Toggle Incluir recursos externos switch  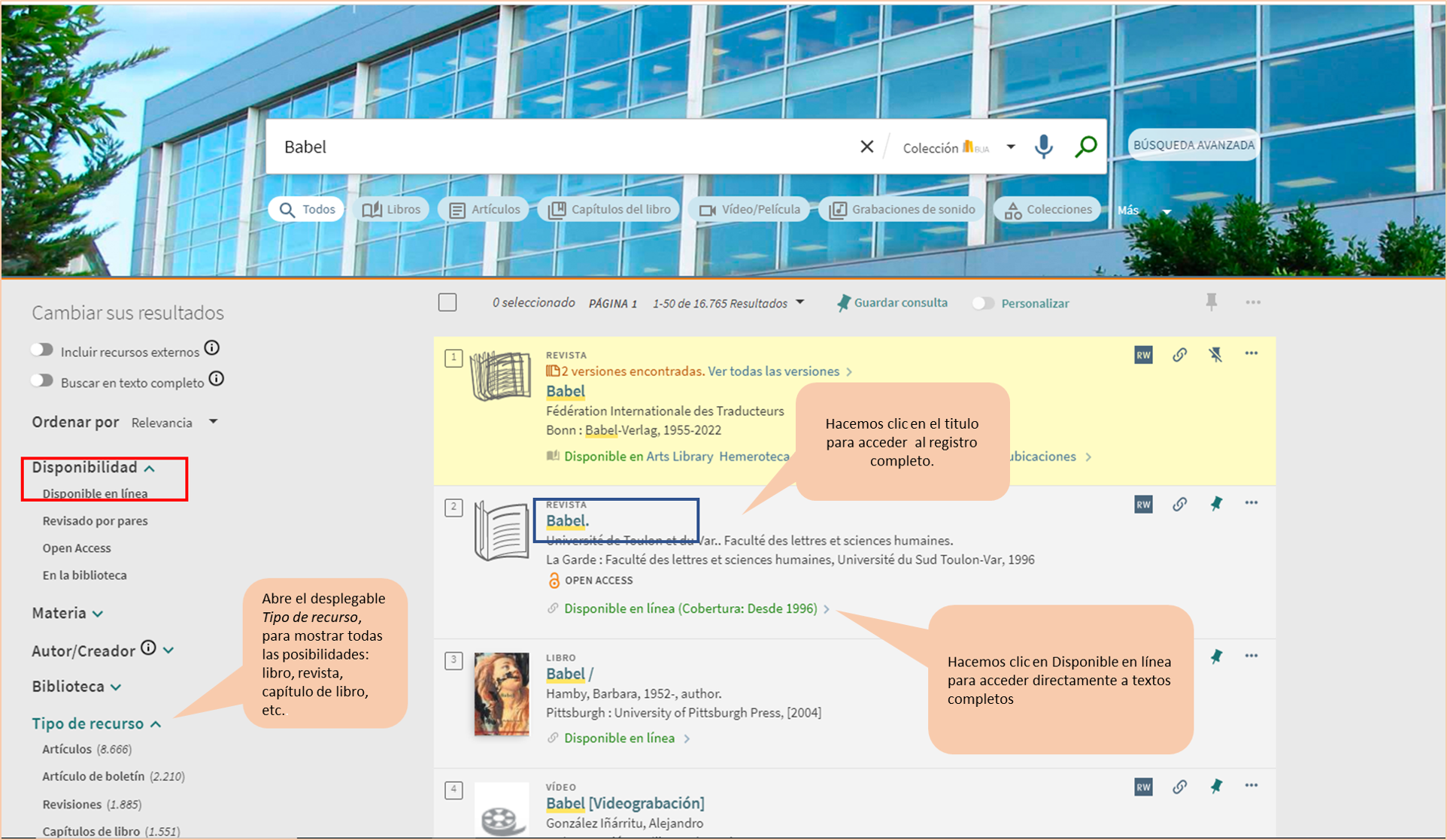(x=43, y=350)
